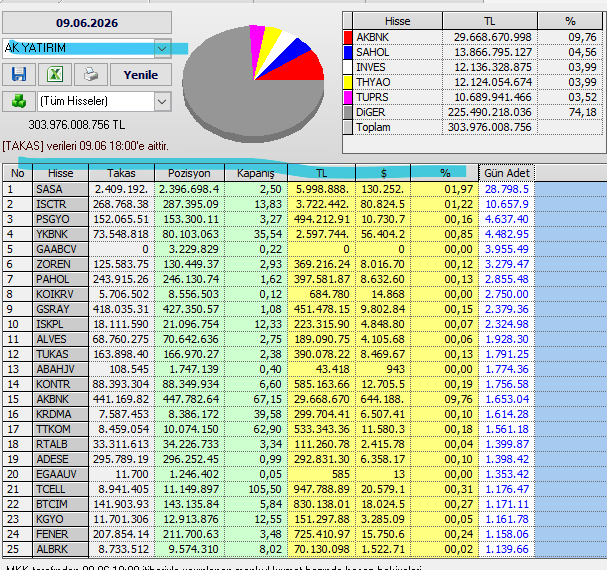Click the white INVES legend swatch
Screen dimensions: 607x570
click(348, 67)
